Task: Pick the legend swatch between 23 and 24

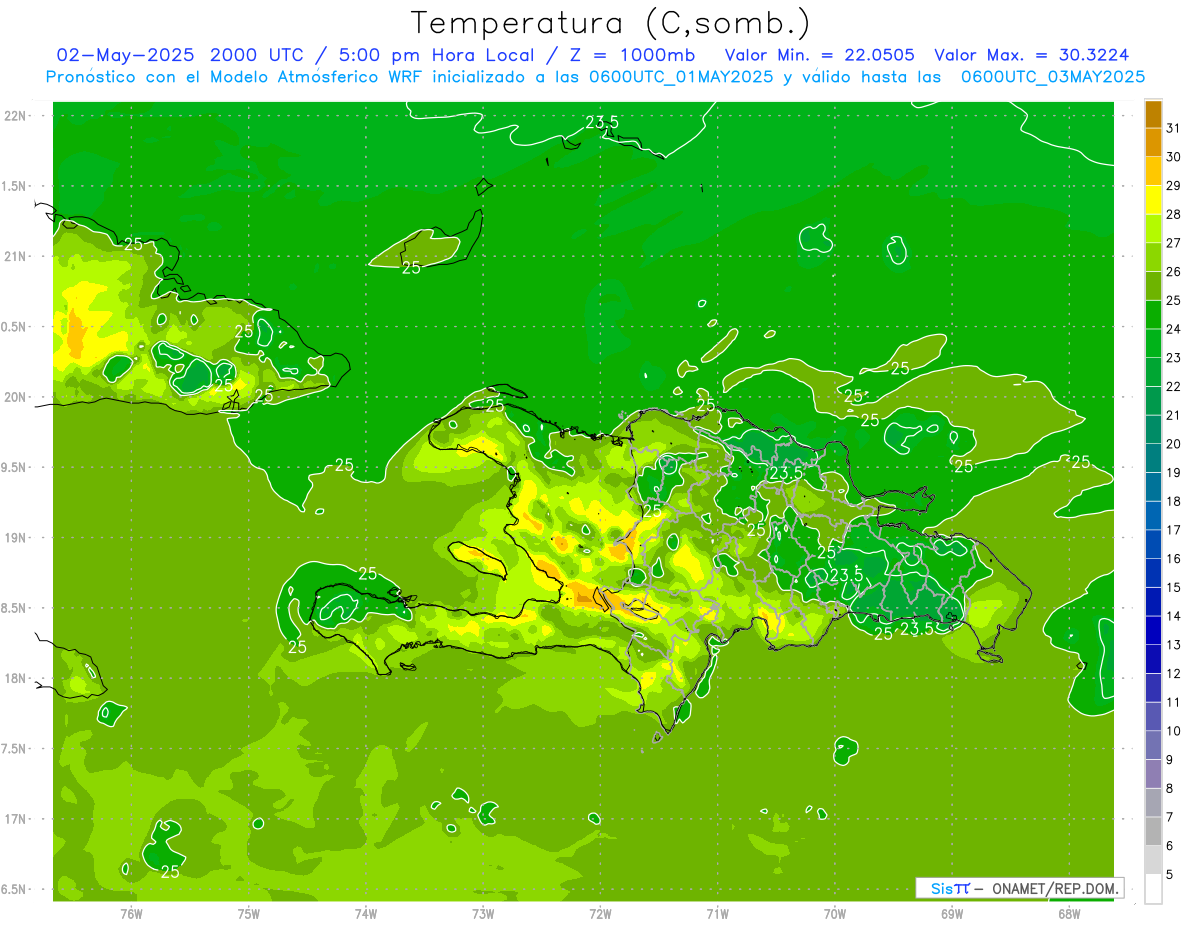Action: (1153, 344)
